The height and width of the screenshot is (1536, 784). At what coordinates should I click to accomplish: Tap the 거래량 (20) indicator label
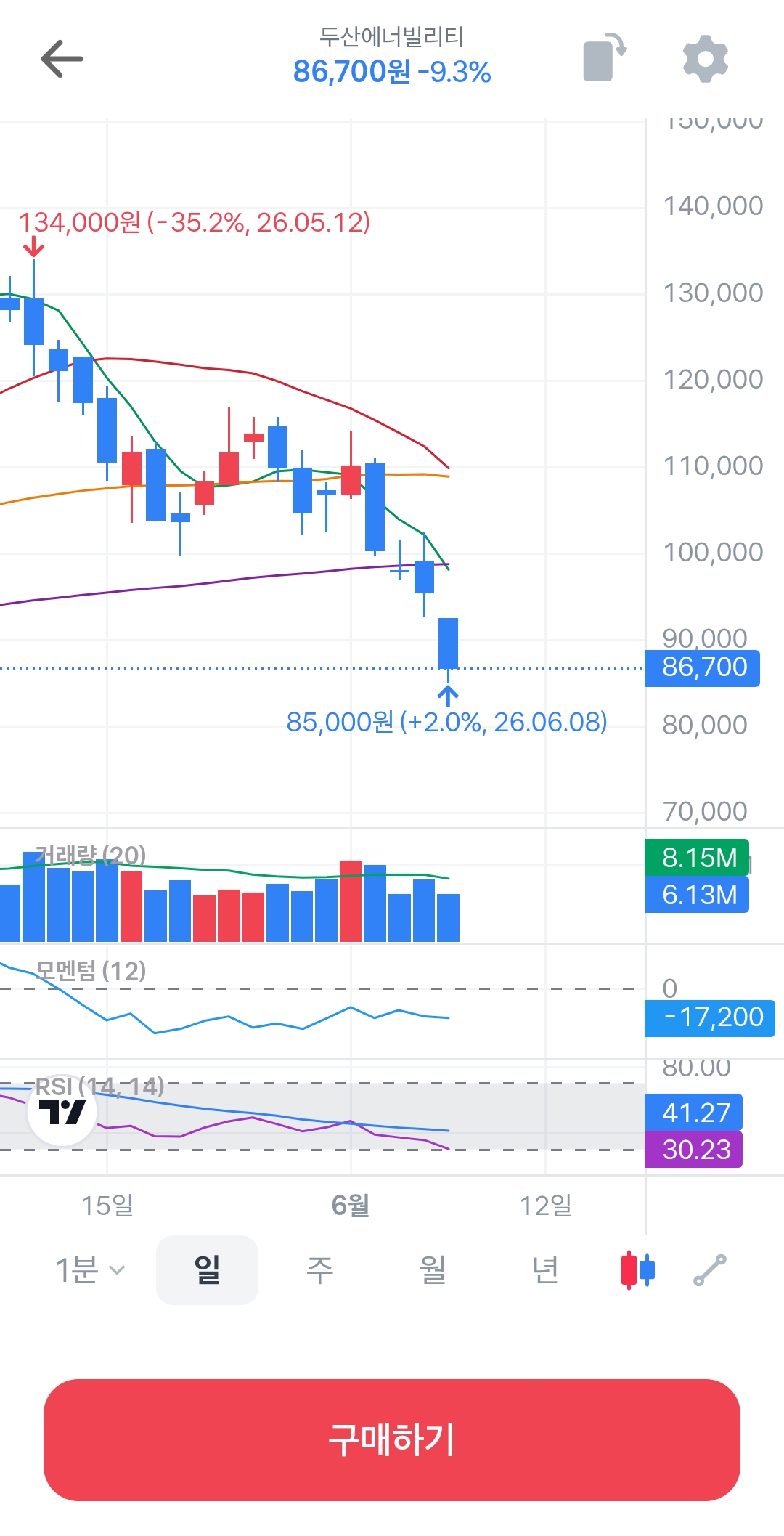[91, 855]
